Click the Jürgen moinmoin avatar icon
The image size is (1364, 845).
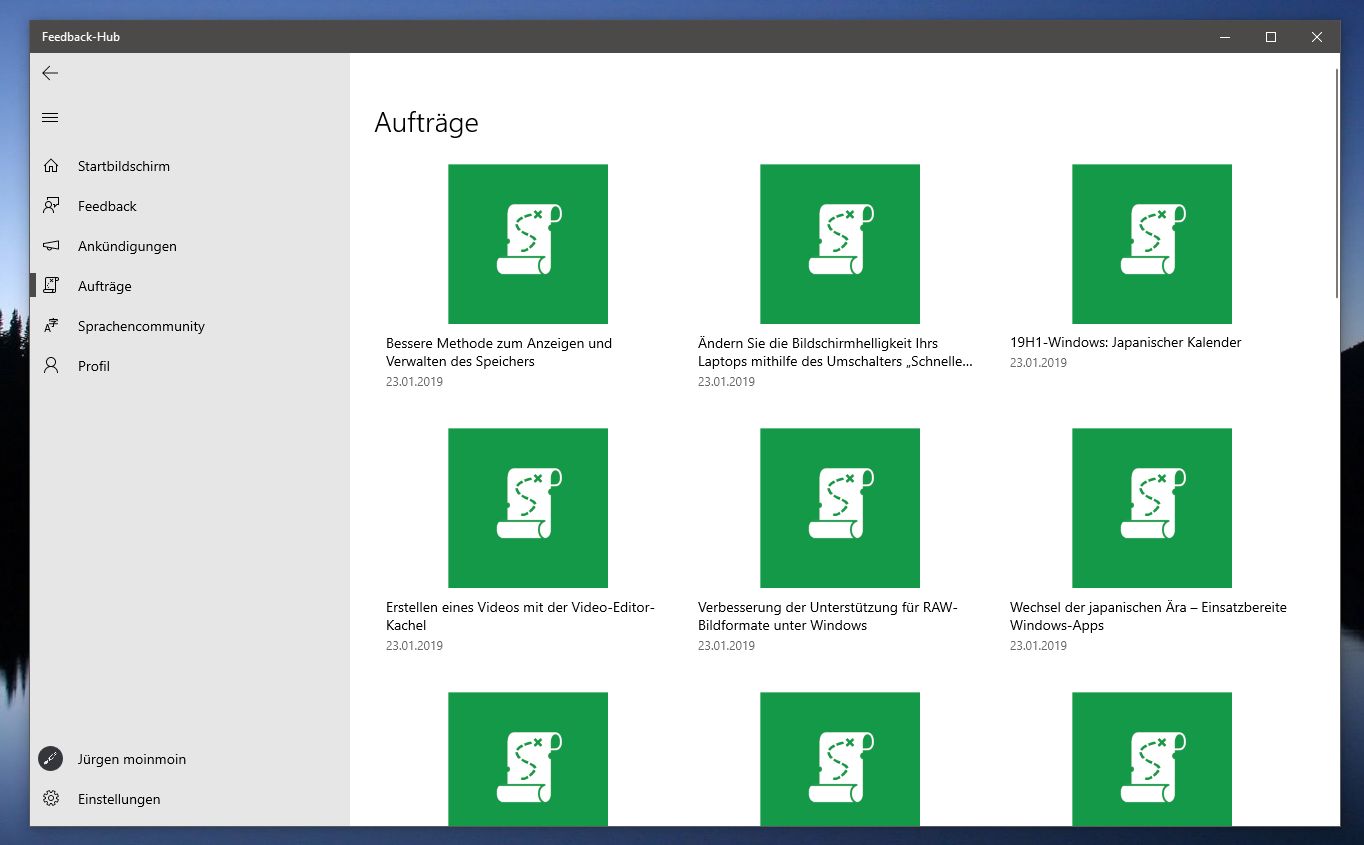click(50, 759)
